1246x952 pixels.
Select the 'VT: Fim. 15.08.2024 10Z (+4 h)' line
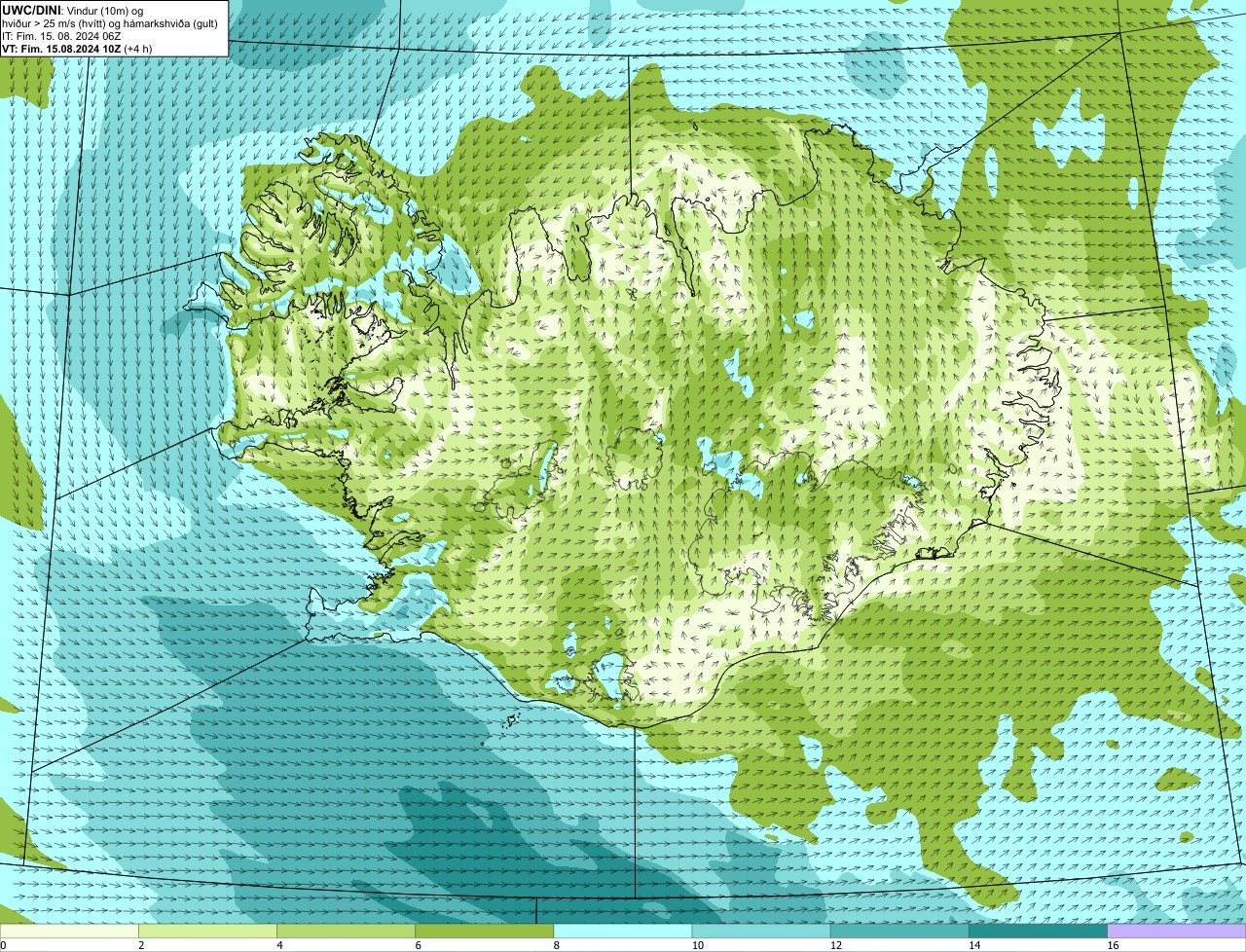77,49
